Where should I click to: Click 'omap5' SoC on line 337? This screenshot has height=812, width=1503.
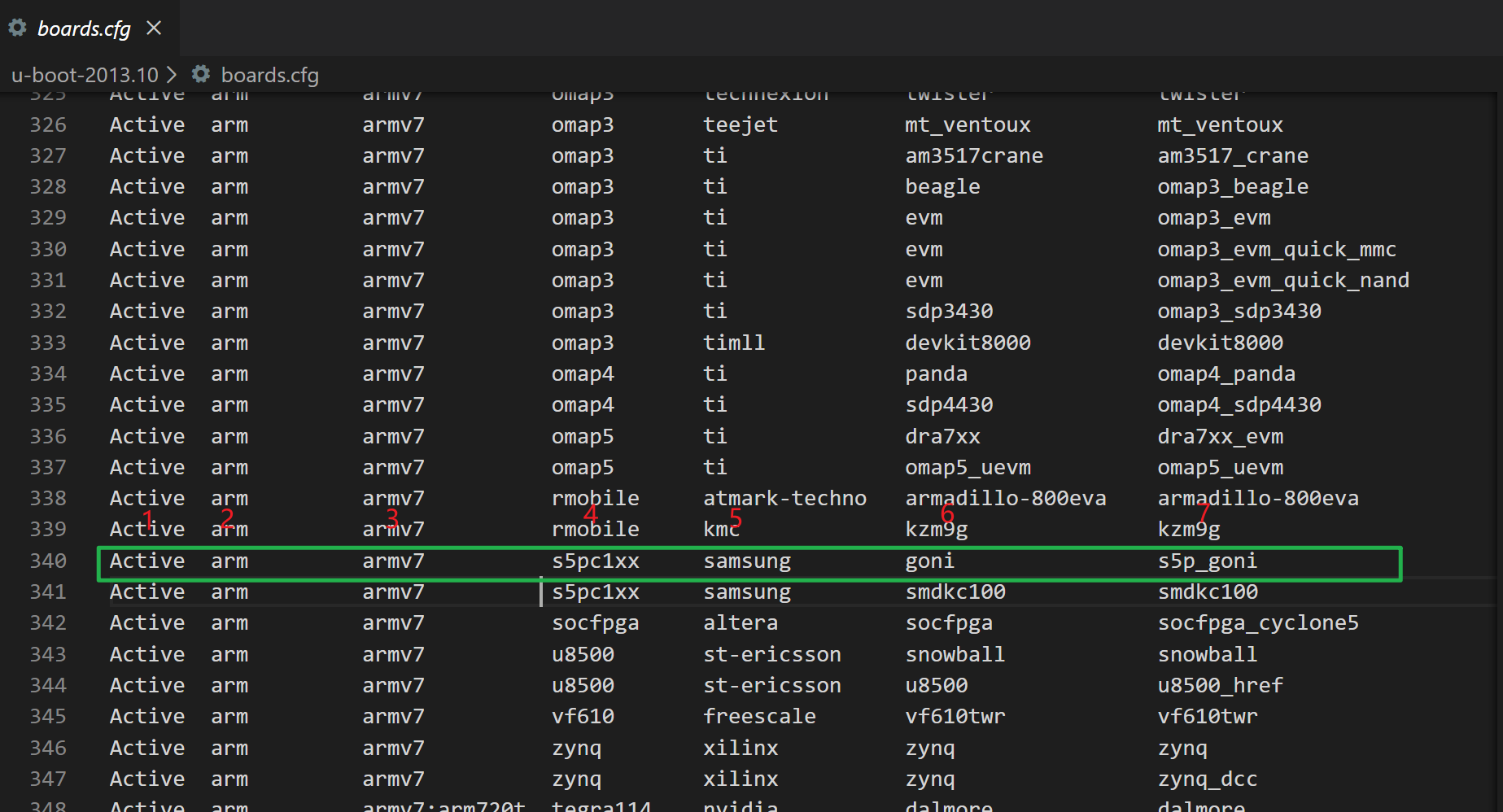[x=583, y=467]
